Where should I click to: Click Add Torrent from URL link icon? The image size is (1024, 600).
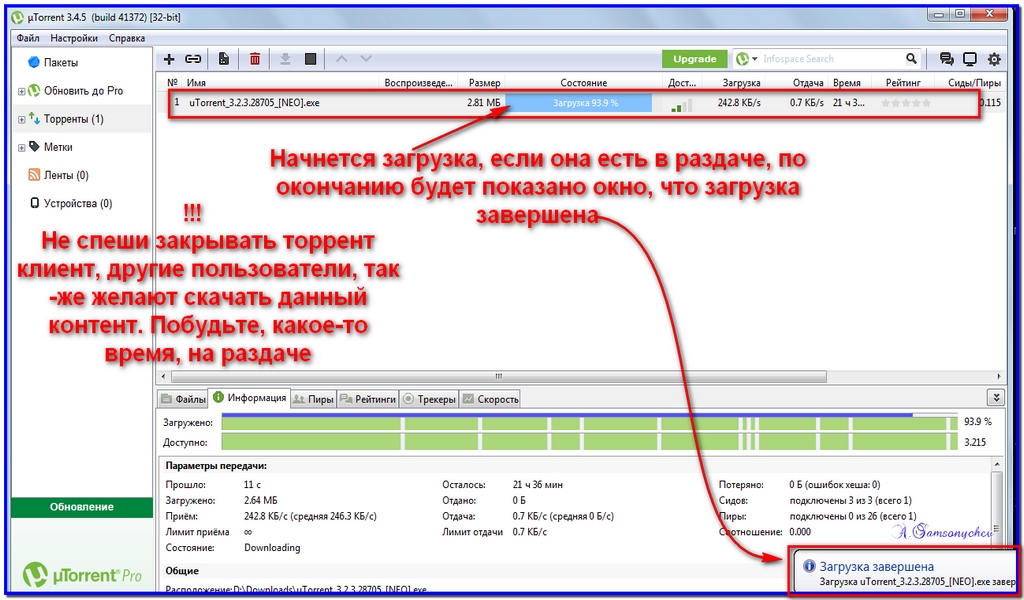click(193, 59)
